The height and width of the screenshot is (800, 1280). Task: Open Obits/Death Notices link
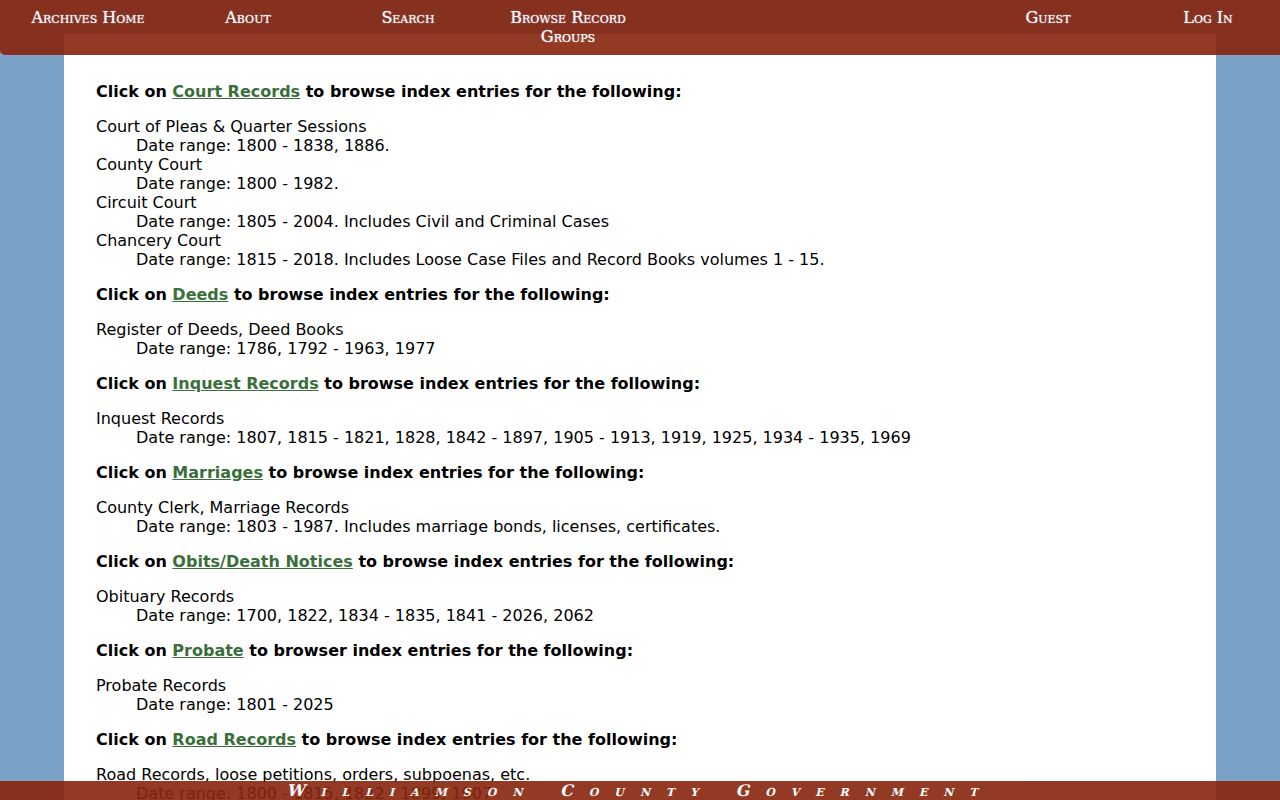click(x=262, y=561)
